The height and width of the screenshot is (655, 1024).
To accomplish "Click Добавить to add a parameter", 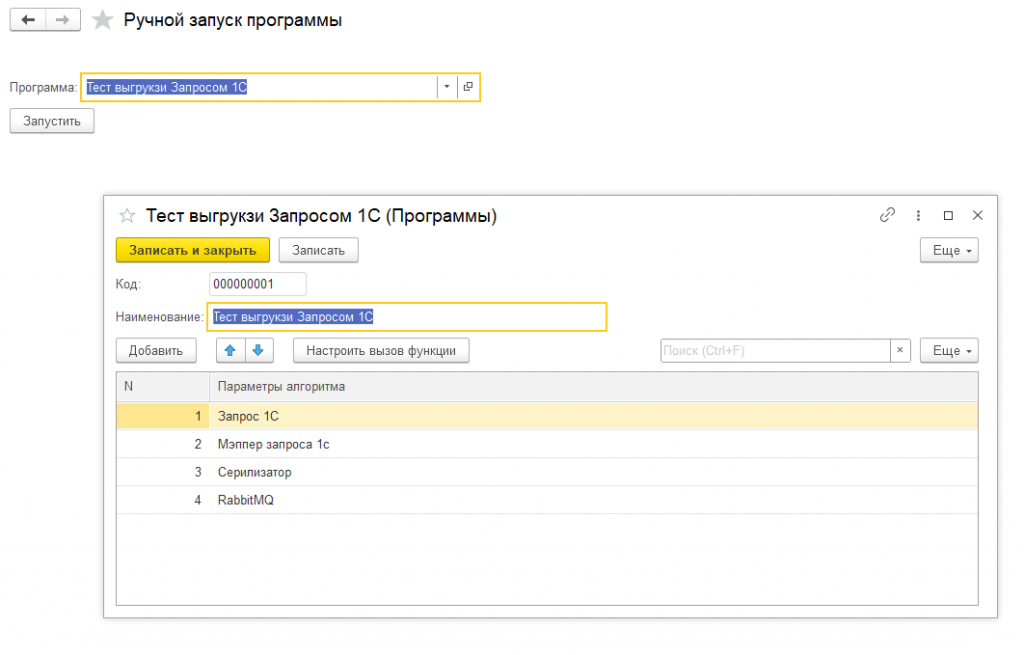I will (x=156, y=350).
